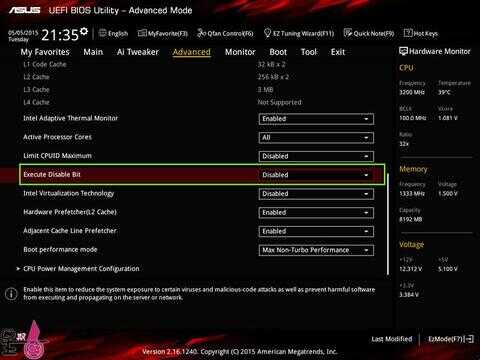Click L4 Cache row label
480x360 pixels.
pyautogui.click(x=36, y=102)
